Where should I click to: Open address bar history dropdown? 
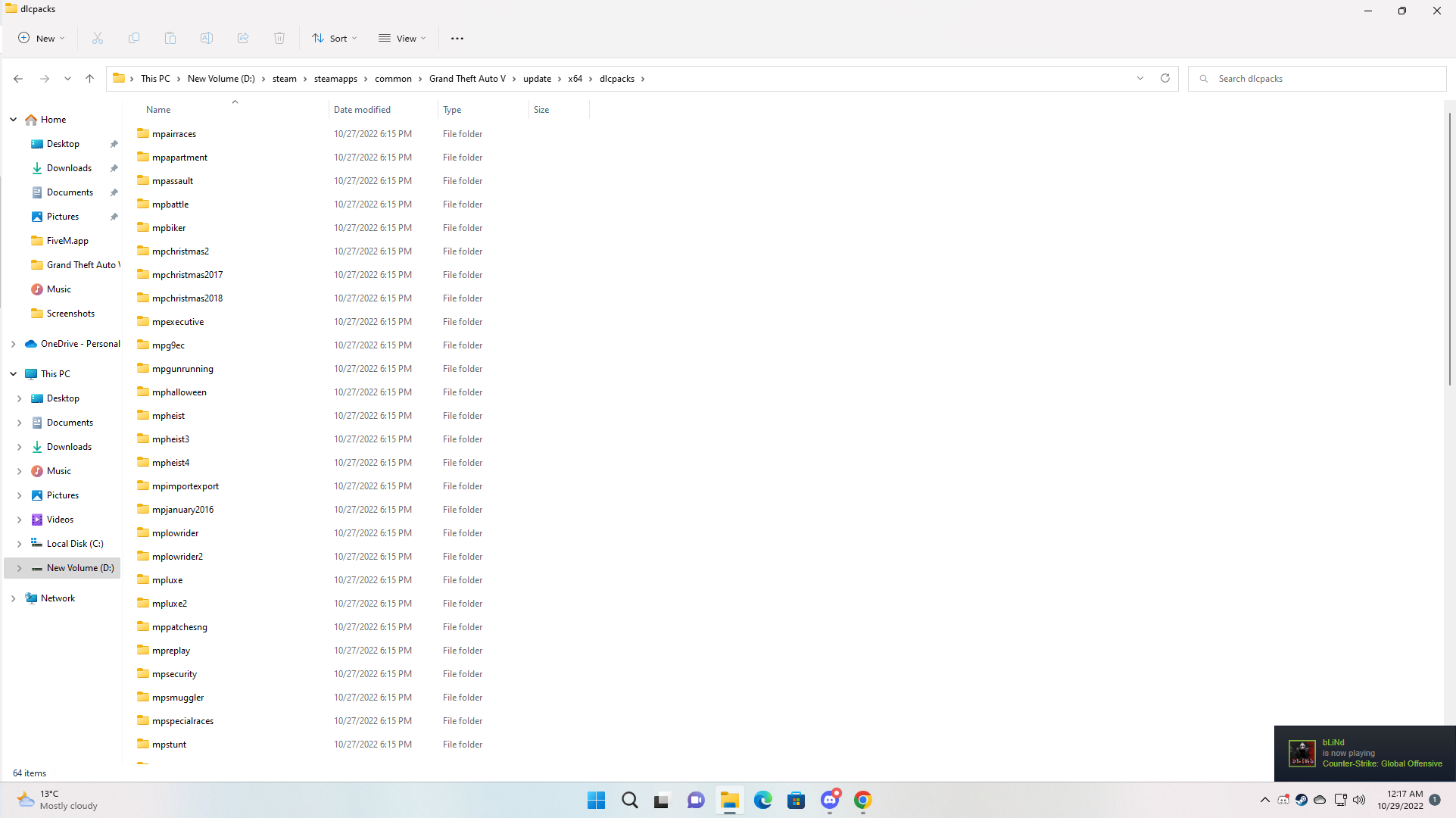point(1140,78)
